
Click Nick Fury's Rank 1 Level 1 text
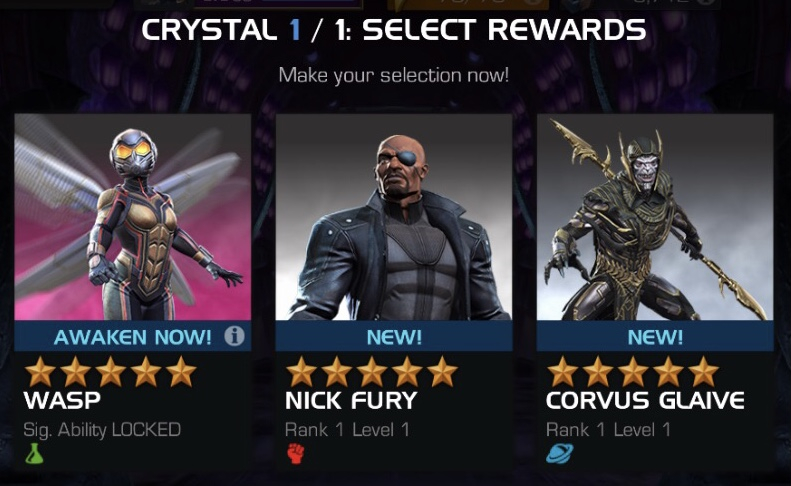point(347,430)
